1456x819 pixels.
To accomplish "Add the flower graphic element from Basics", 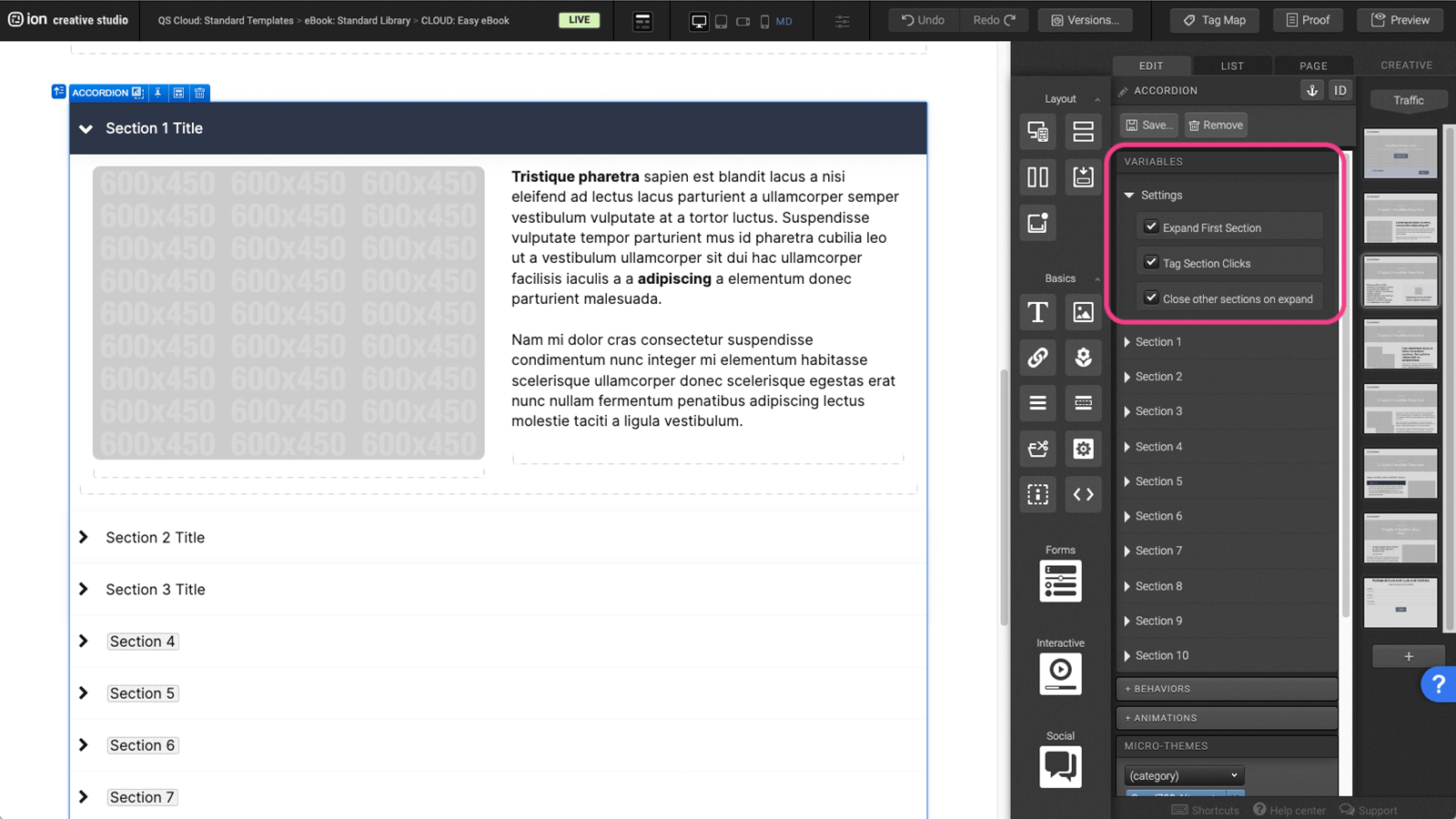I will pyautogui.click(x=1083, y=358).
